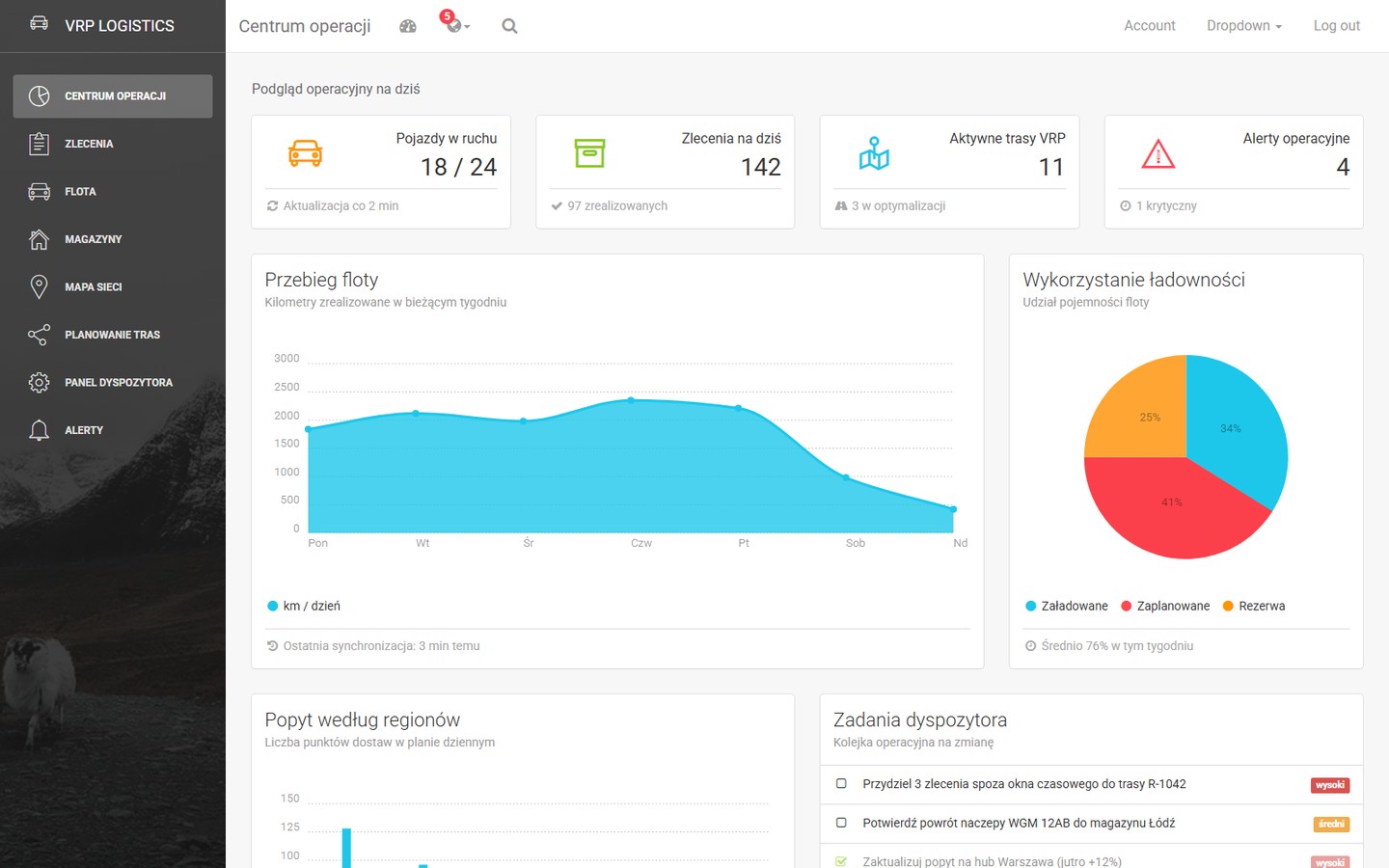Click the clock icon beside Średnio 76%
Image resolution: width=1389 pixels, height=868 pixels.
point(1030,646)
